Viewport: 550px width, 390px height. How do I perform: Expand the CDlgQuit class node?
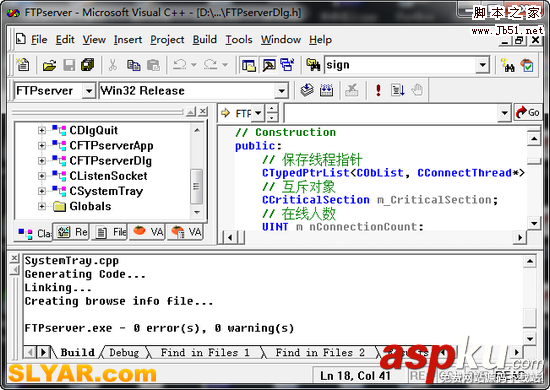[41, 130]
